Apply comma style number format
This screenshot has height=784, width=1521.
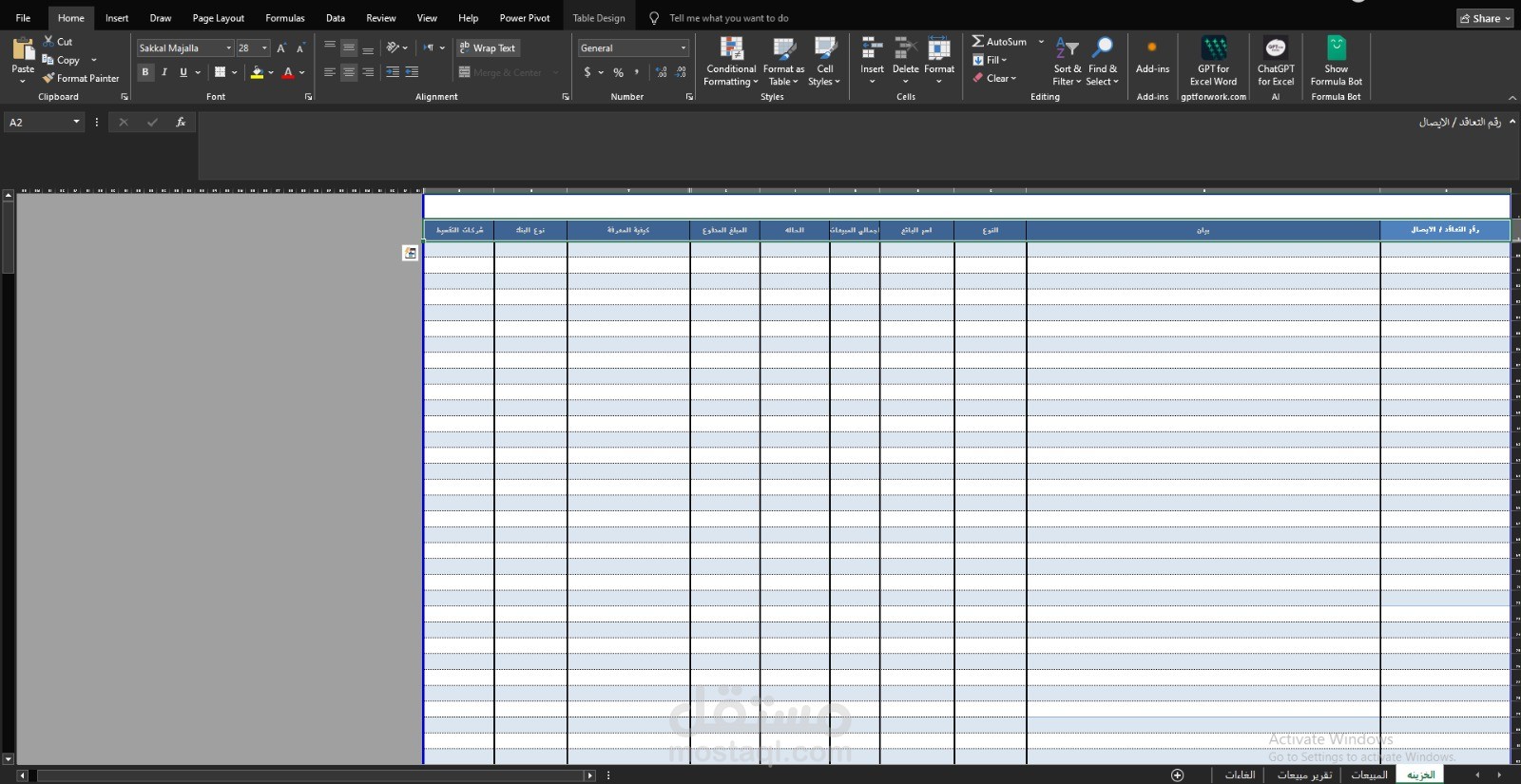[x=637, y=72]
